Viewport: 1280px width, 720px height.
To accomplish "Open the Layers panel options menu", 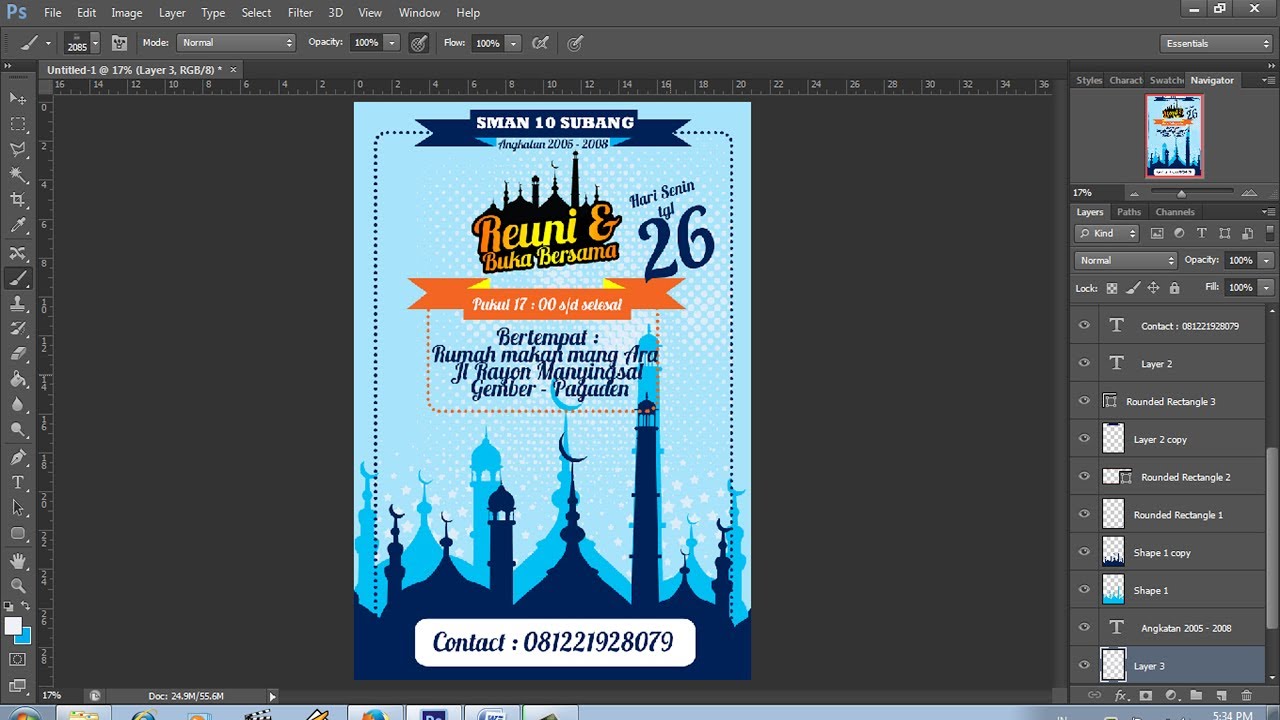I will (x=1268, y=212).
